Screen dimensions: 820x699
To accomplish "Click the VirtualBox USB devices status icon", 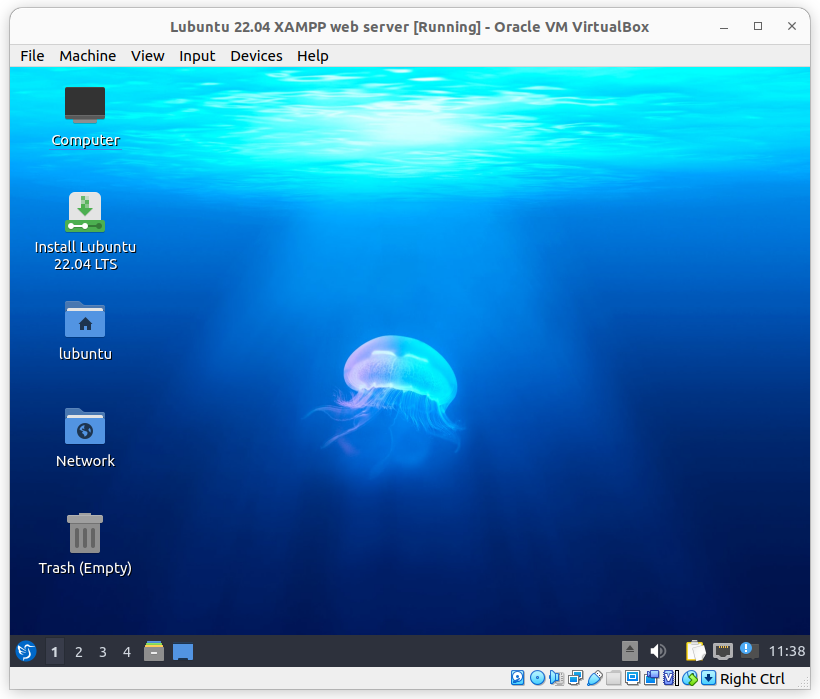I will [595, 679].
